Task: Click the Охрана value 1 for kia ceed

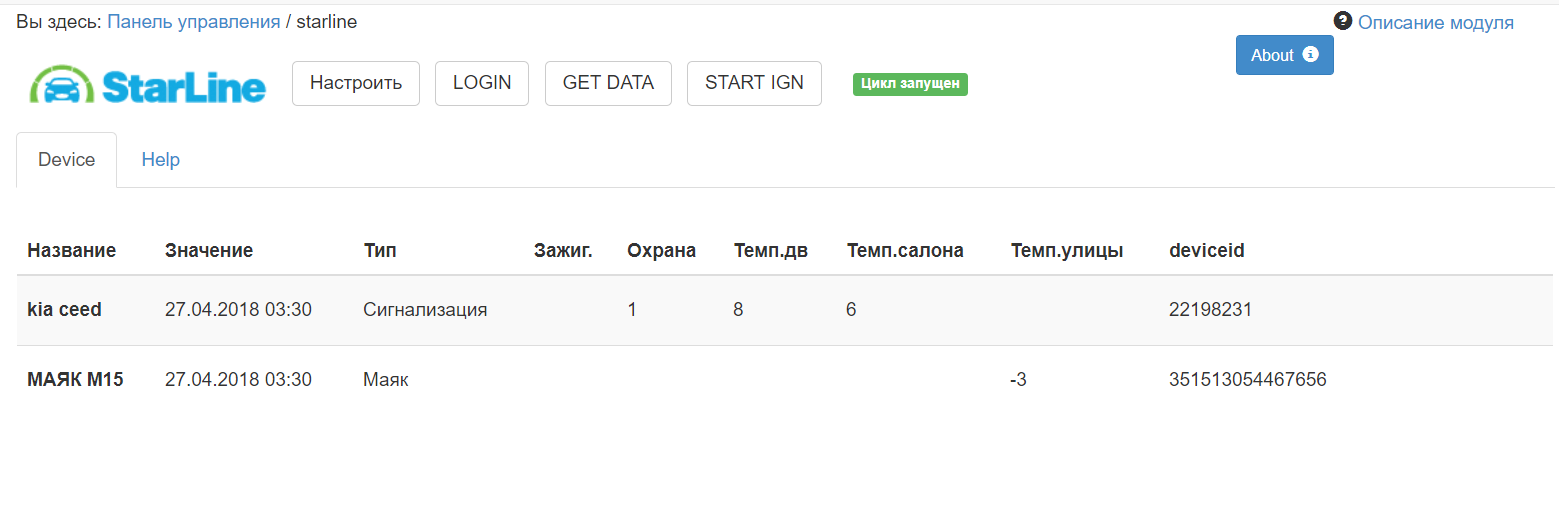Action: tap(632, 310)
